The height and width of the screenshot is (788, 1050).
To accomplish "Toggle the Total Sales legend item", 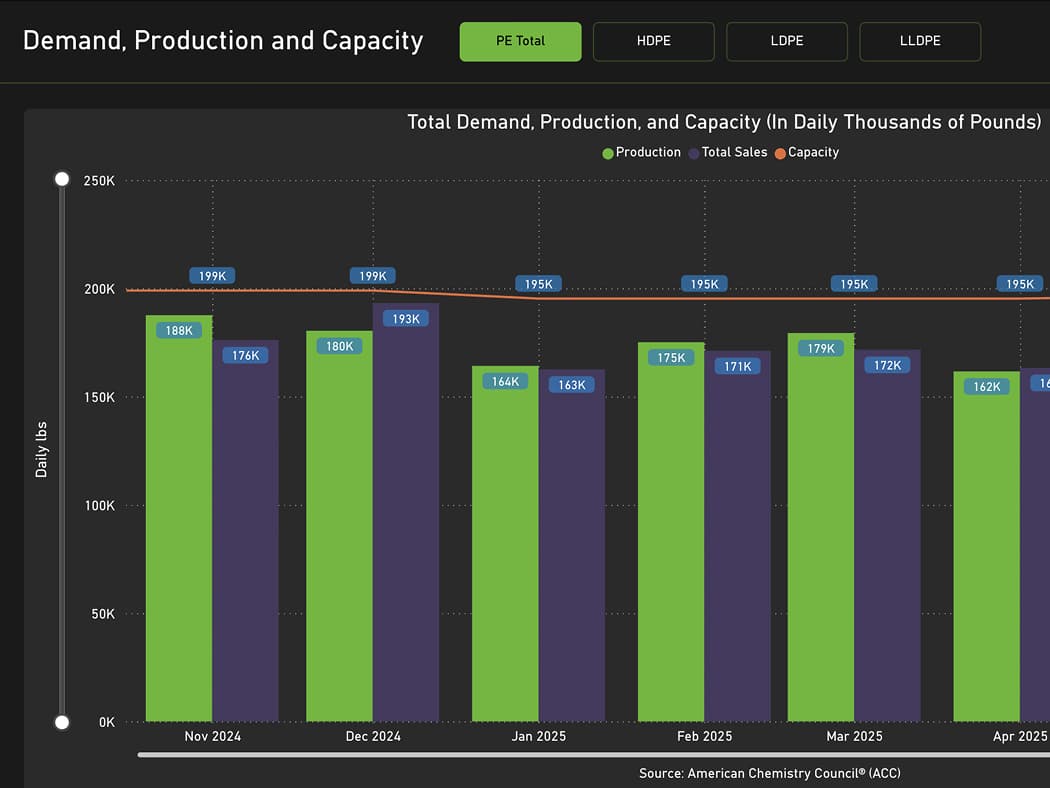I will [727, 153].
